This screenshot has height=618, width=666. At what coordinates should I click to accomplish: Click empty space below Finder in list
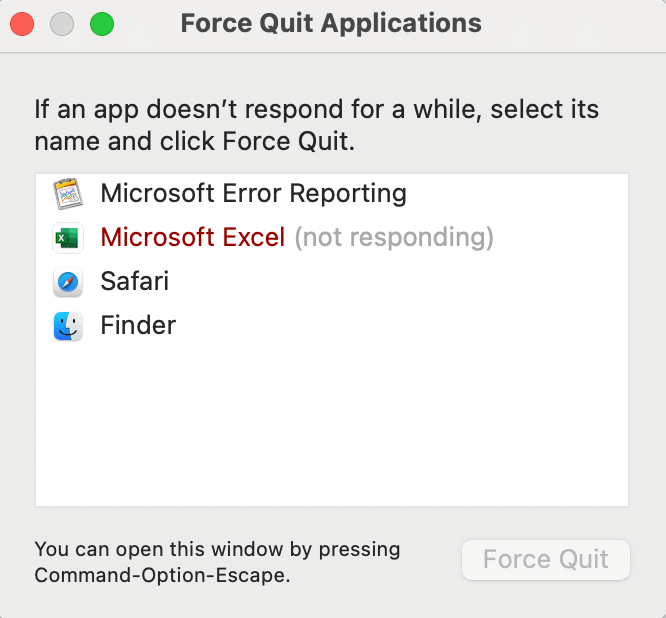click(x=331, y=425)
